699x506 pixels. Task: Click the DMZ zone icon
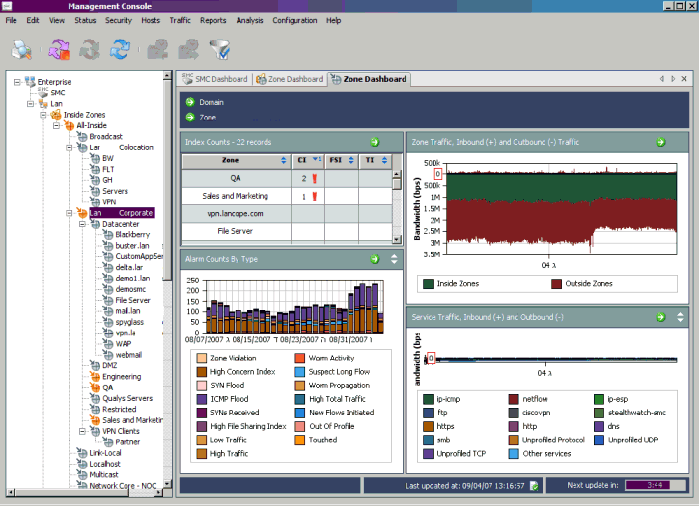click(x=95, y=365)
